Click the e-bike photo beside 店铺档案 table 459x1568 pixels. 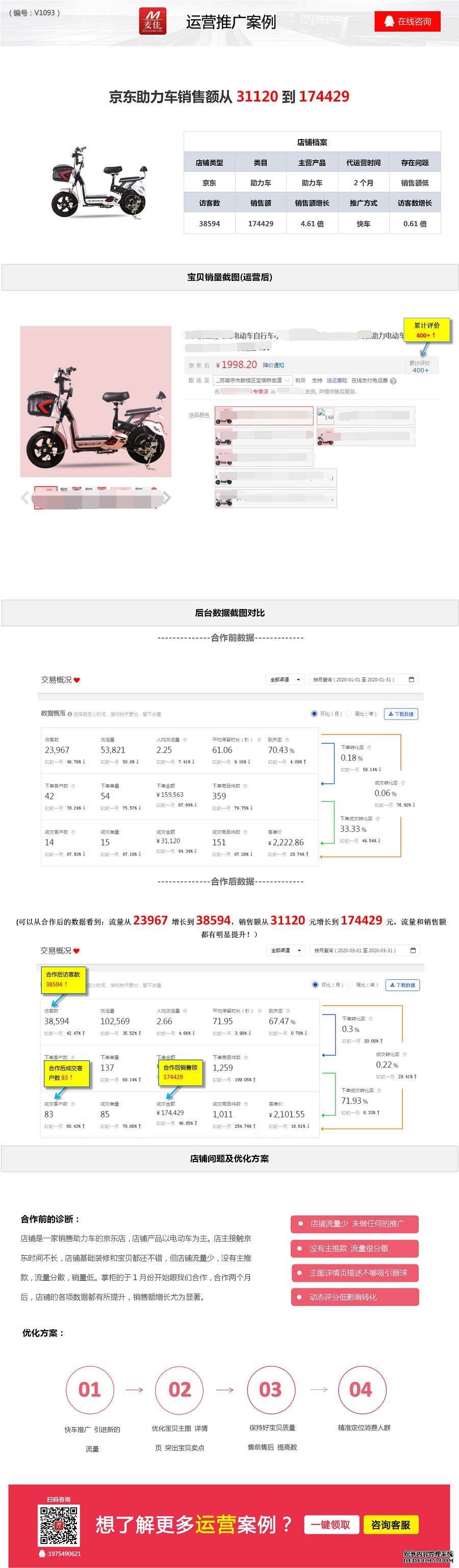tap(100, 182)
